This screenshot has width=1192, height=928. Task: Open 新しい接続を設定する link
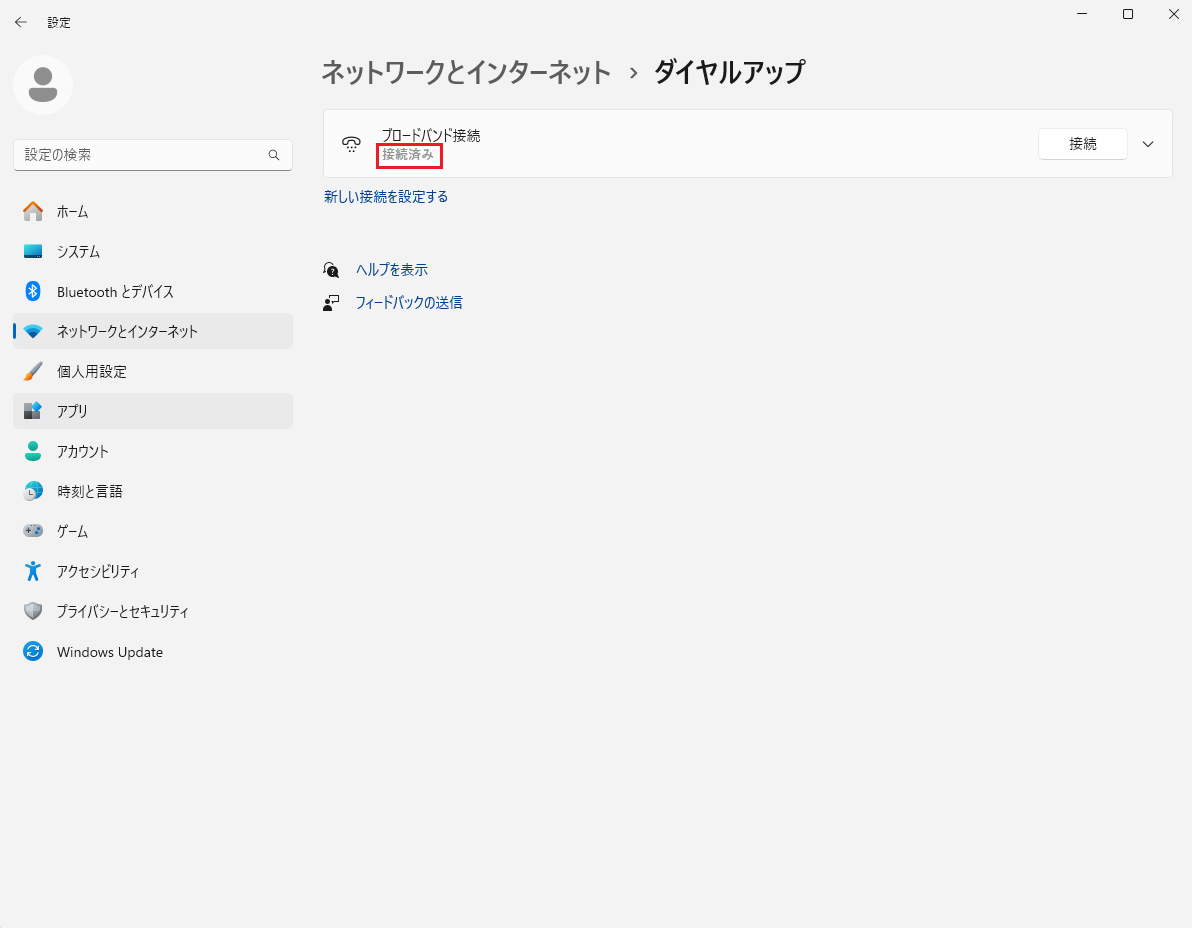click(385, 196)
